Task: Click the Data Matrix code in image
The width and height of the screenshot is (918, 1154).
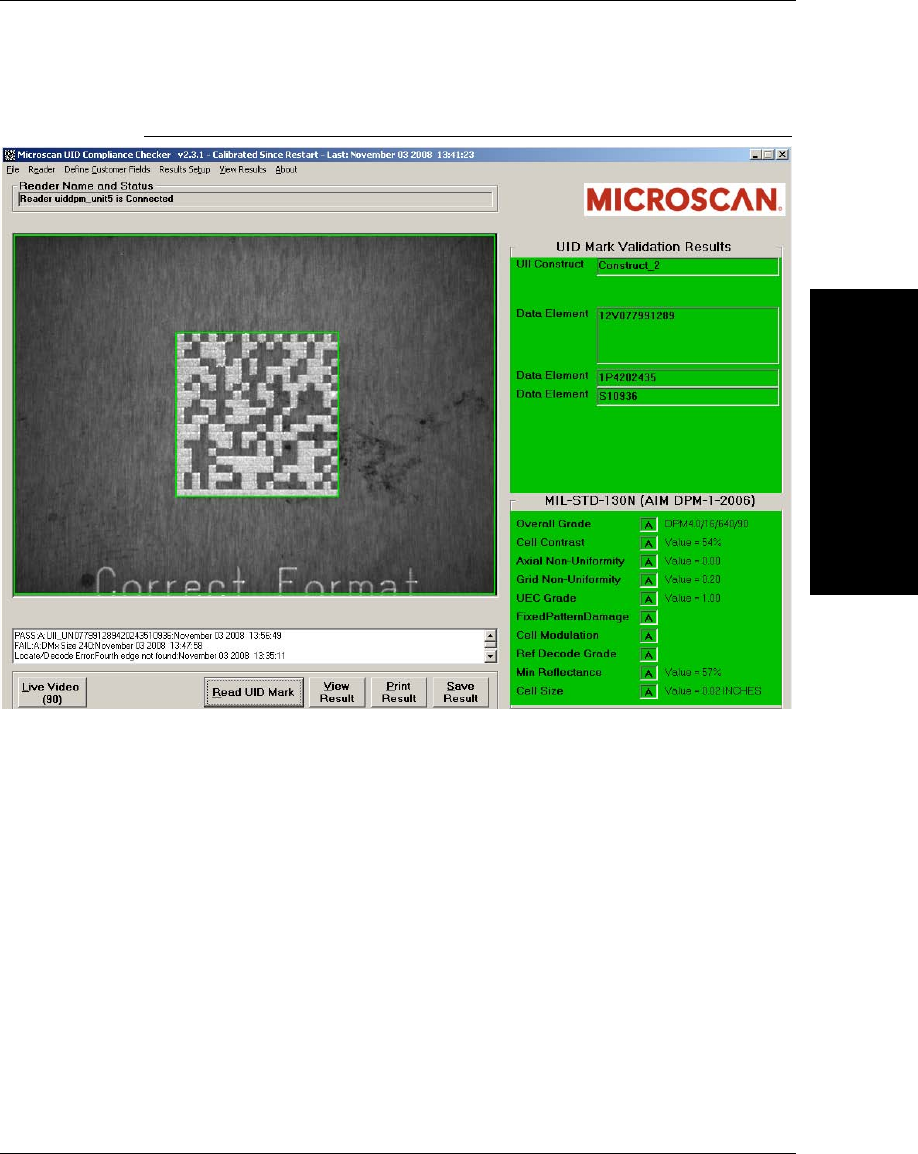Action: (x=257, y=414)
